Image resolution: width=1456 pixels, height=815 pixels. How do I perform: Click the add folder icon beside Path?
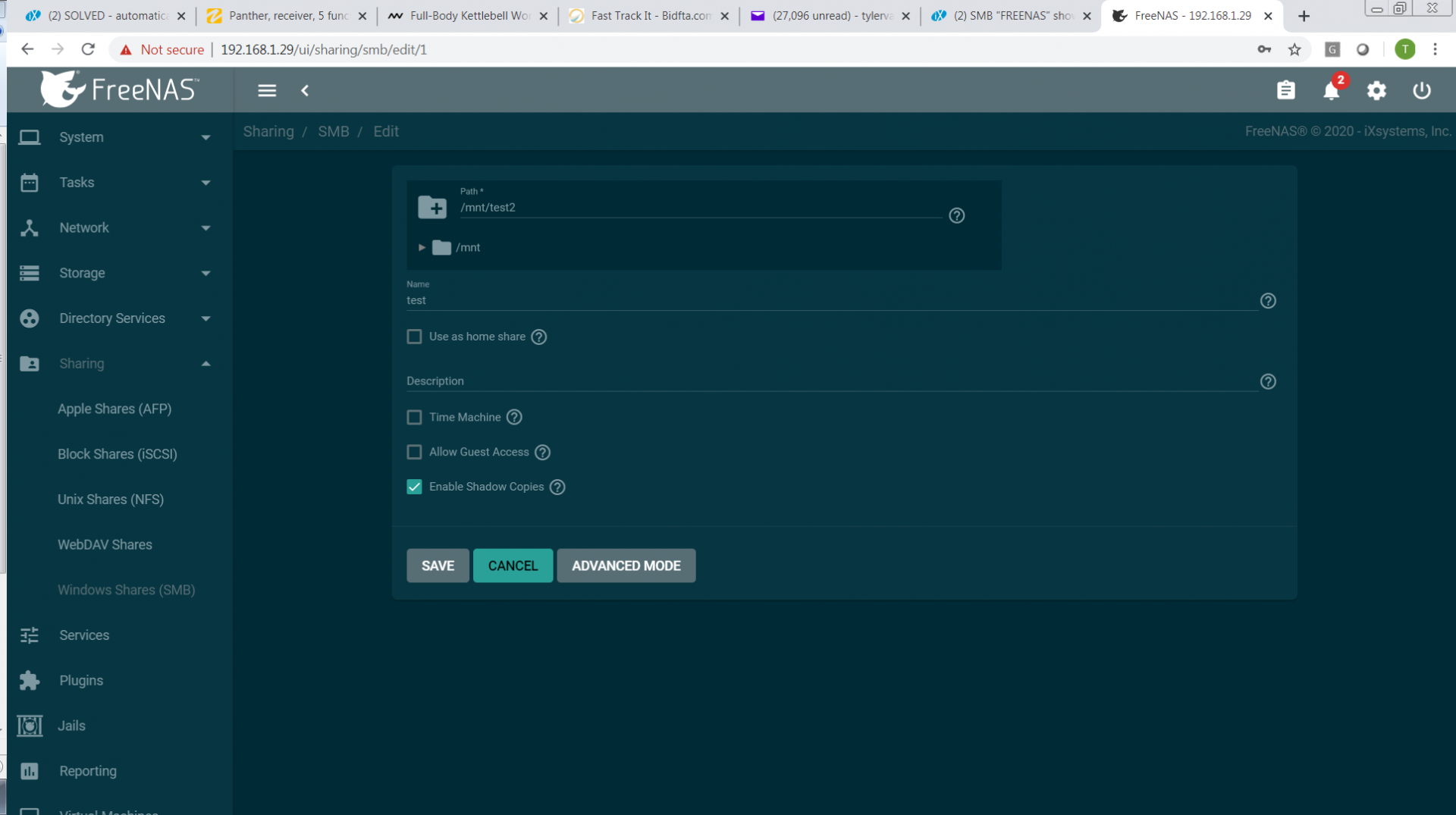432,207
